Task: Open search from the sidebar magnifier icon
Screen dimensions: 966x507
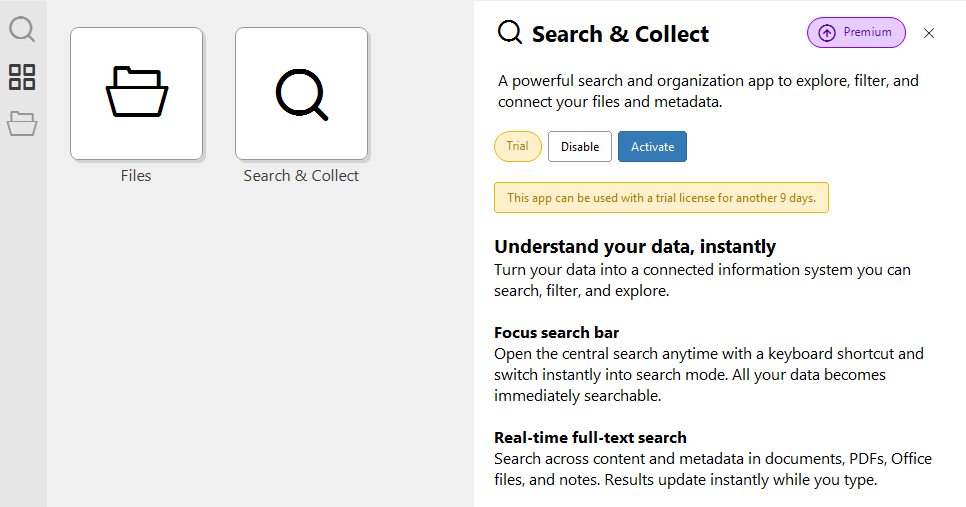Action: click(22, 29)
